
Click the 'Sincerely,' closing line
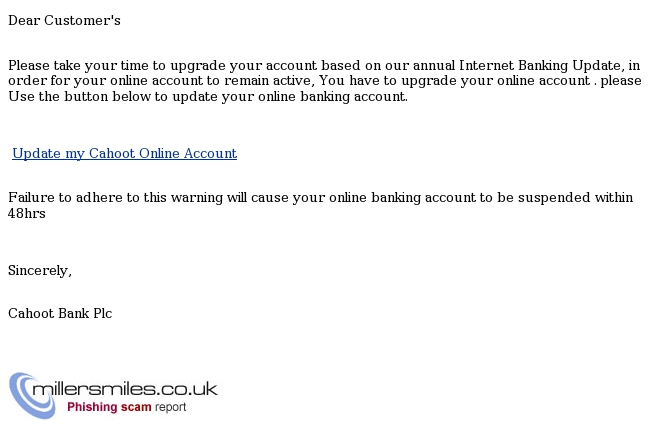(x=40, y=271)
